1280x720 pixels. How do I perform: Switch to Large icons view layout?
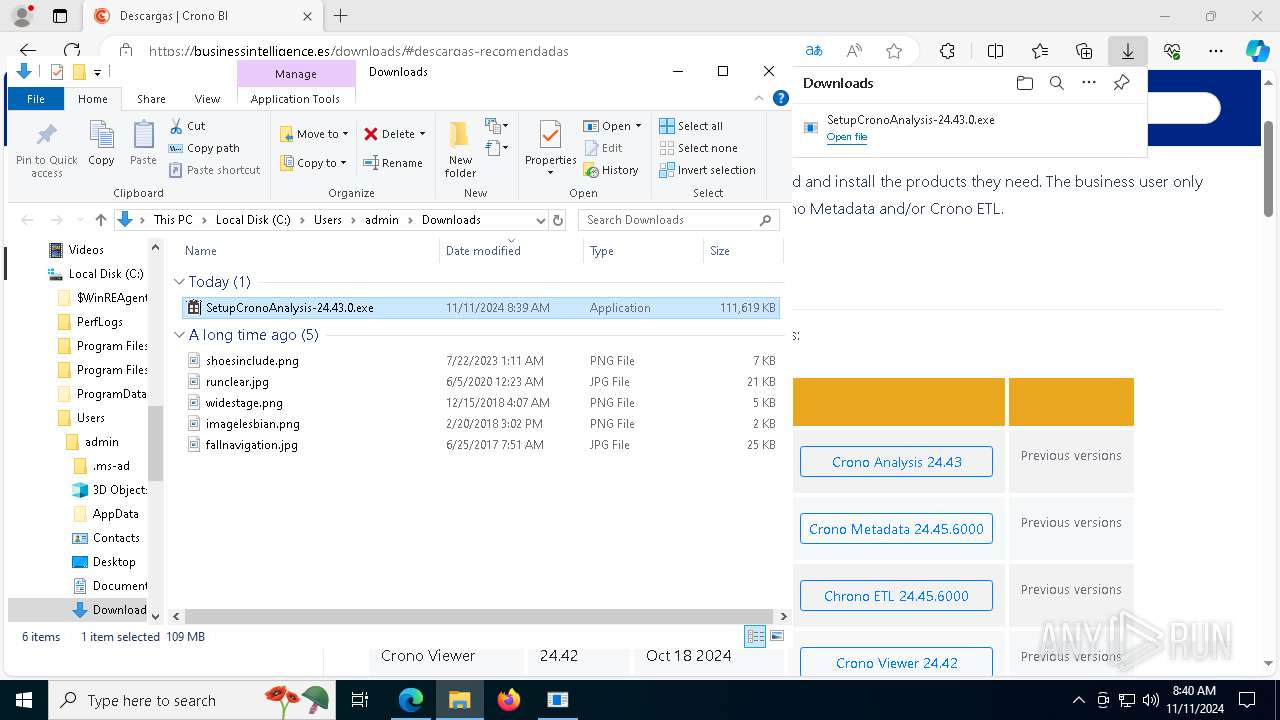pos(777,636)
